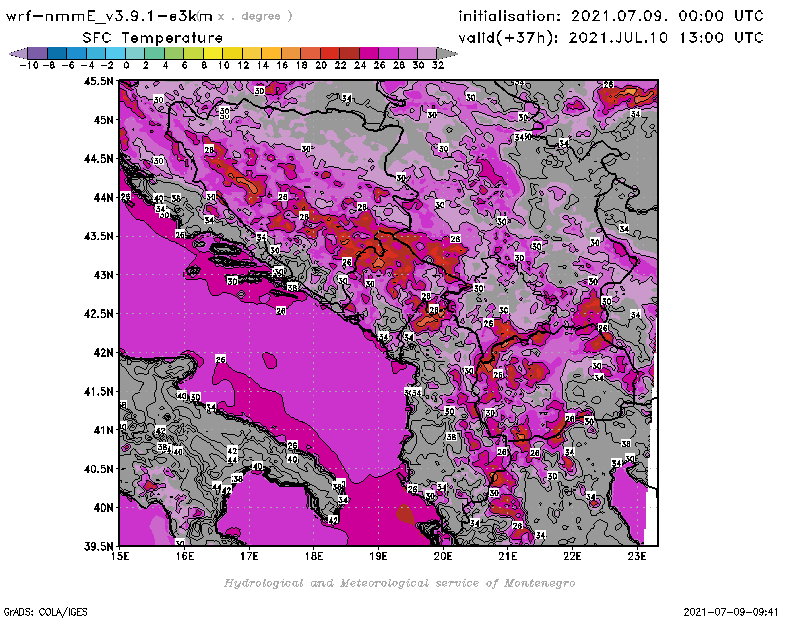Click the '20E' longitude label
This screenshot has width=800, height=618.
[443, 556]
